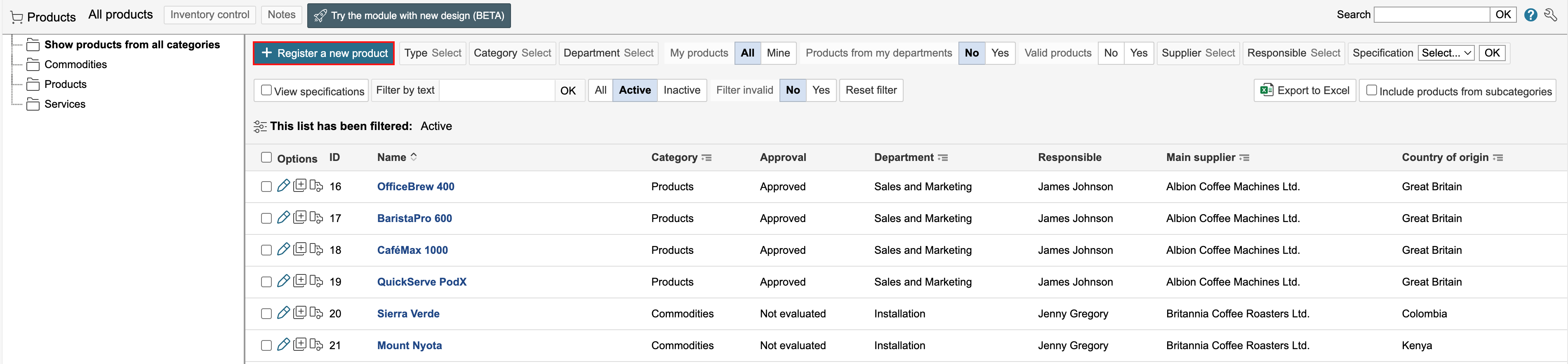This screenshot has height=364, width=1568.
Task: Export the list to Excel
Action: click(1304, 90)
